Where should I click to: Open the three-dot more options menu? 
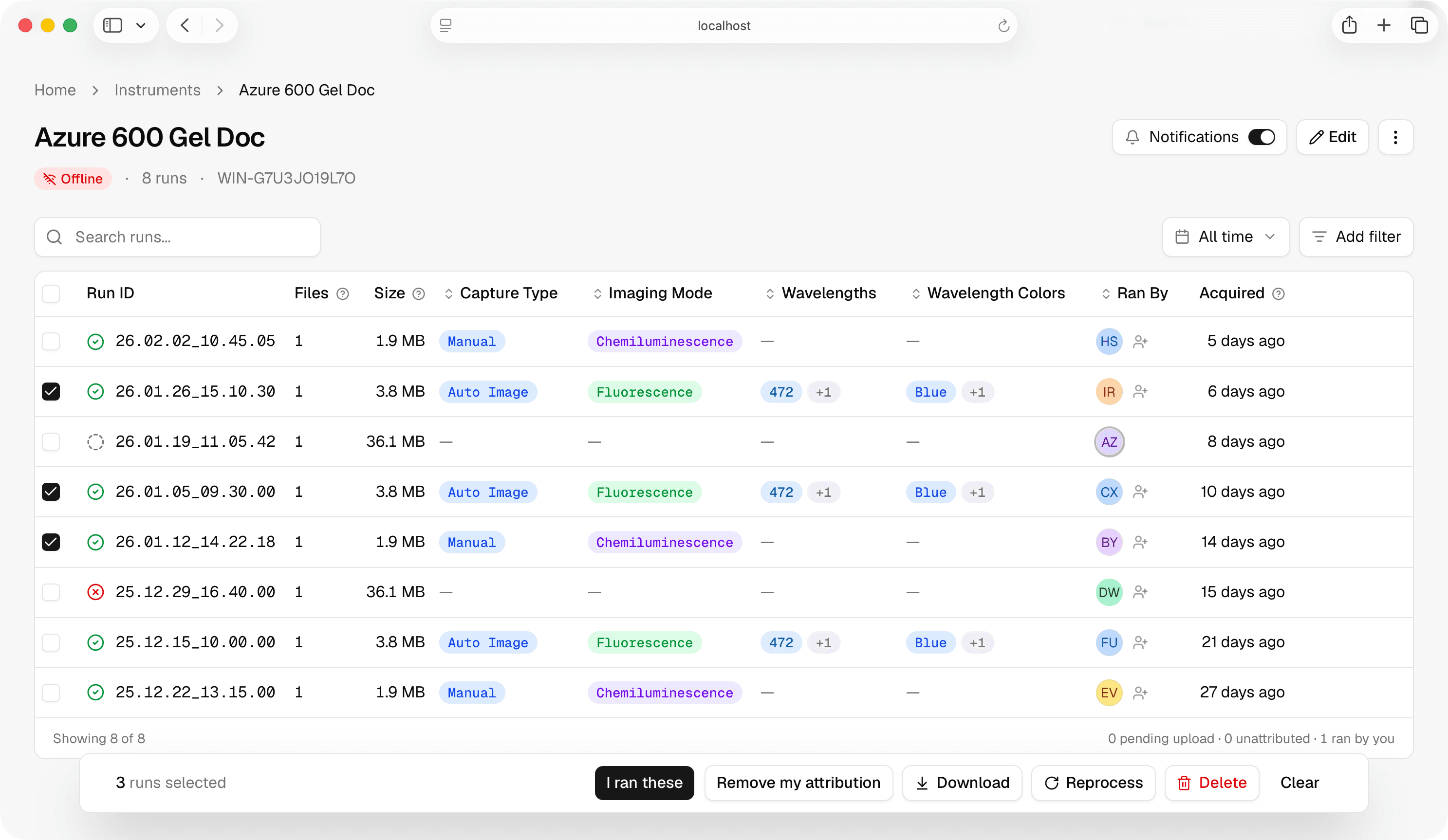(1395, 137)
